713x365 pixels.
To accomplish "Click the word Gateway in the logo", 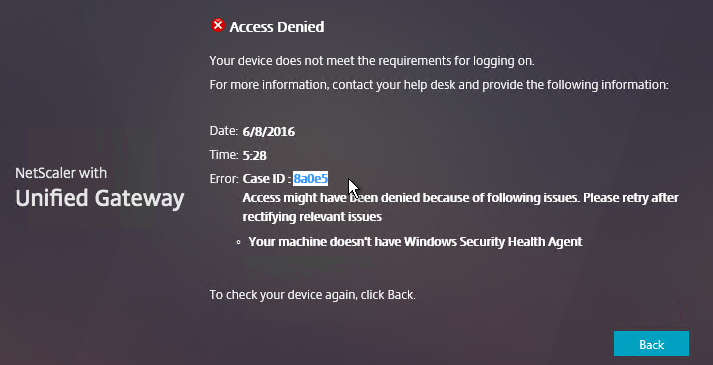I will coord(139,198).
